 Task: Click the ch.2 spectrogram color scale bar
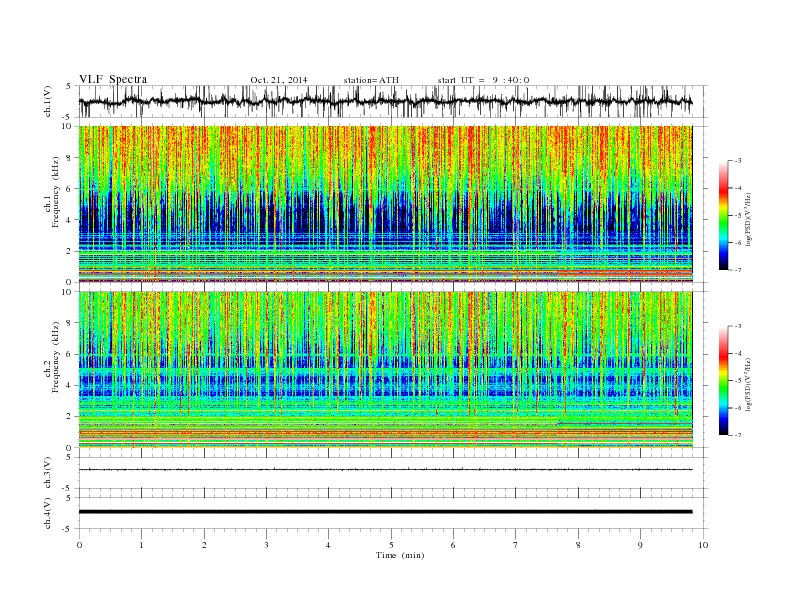(x=724, y=381)
